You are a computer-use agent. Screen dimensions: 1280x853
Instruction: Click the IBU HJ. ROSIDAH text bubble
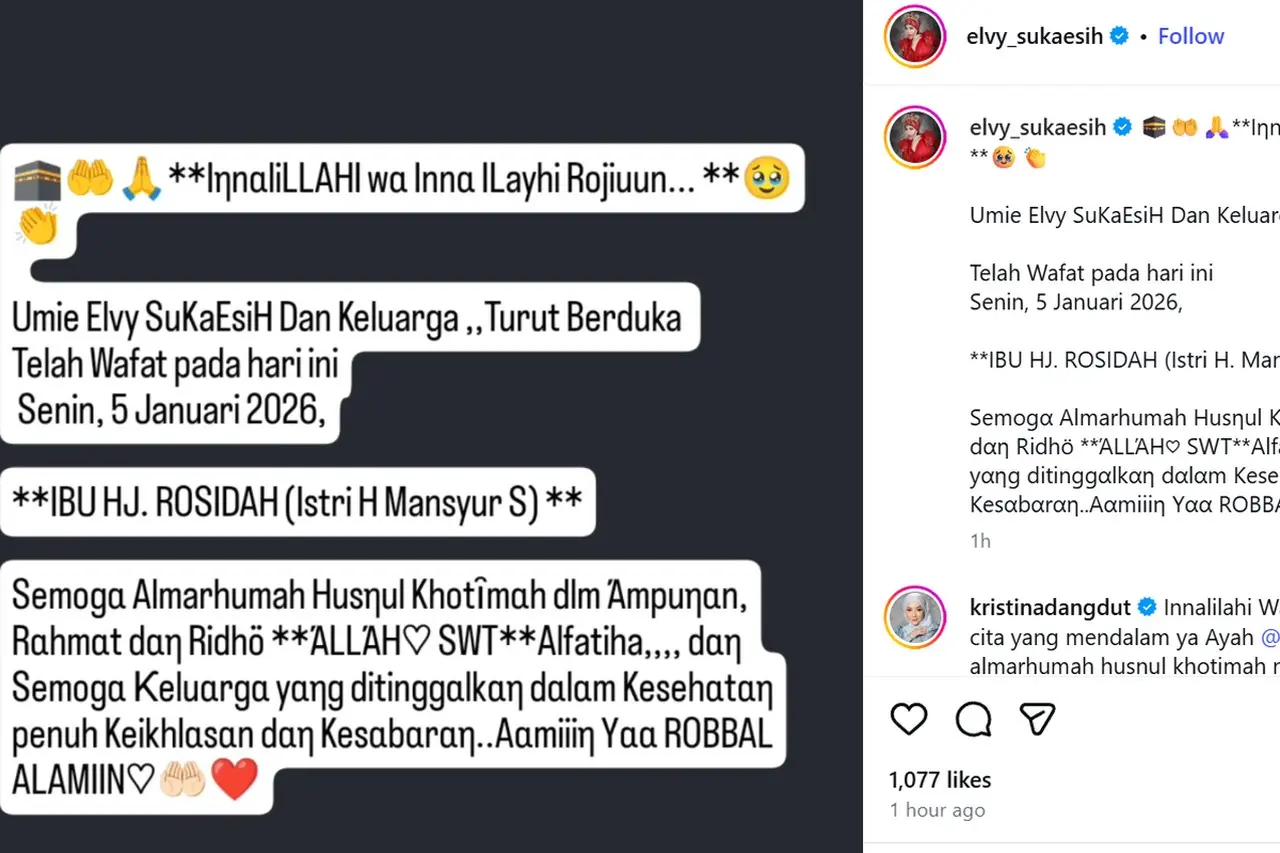[x=297, y=502]
